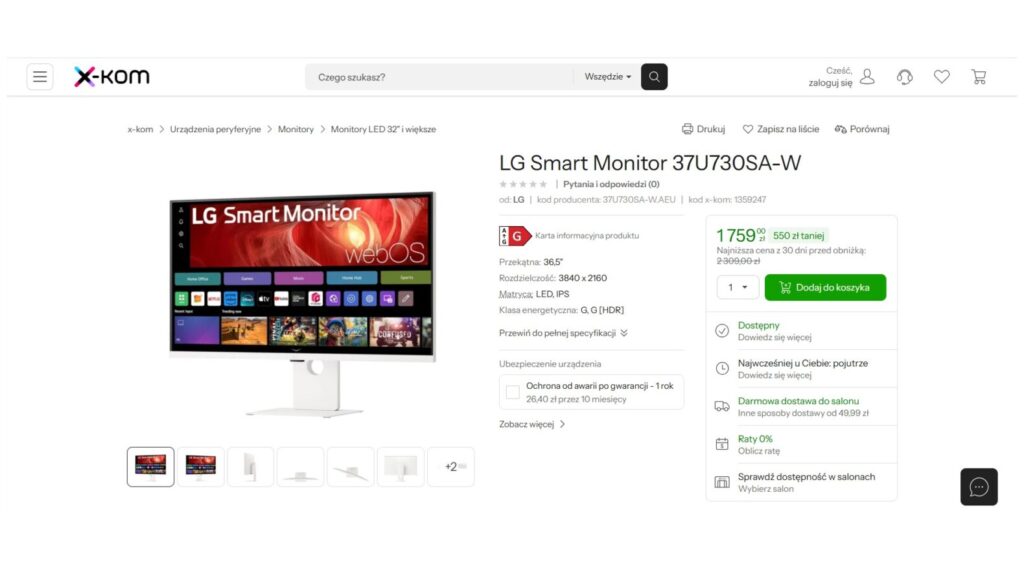Open the user account icon
Screen dimensions: 1024x576
(x=867, y=77)
